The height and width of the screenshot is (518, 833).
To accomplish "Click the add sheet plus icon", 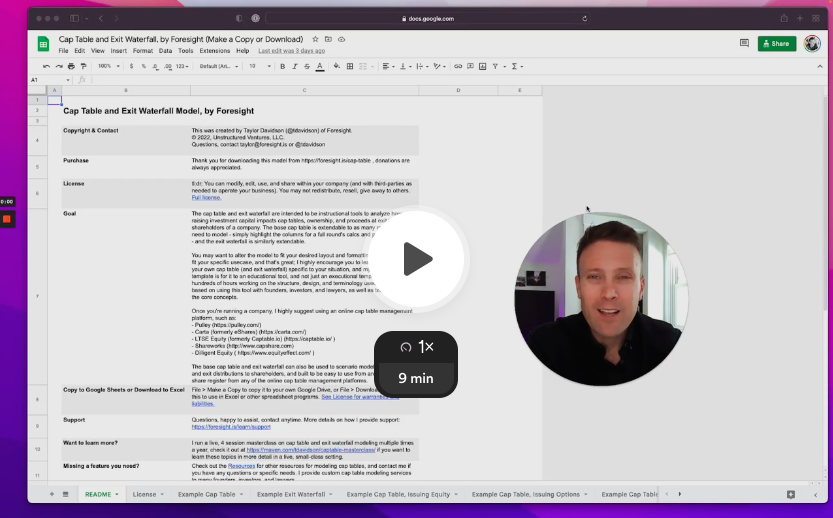I will pos(52,494).
